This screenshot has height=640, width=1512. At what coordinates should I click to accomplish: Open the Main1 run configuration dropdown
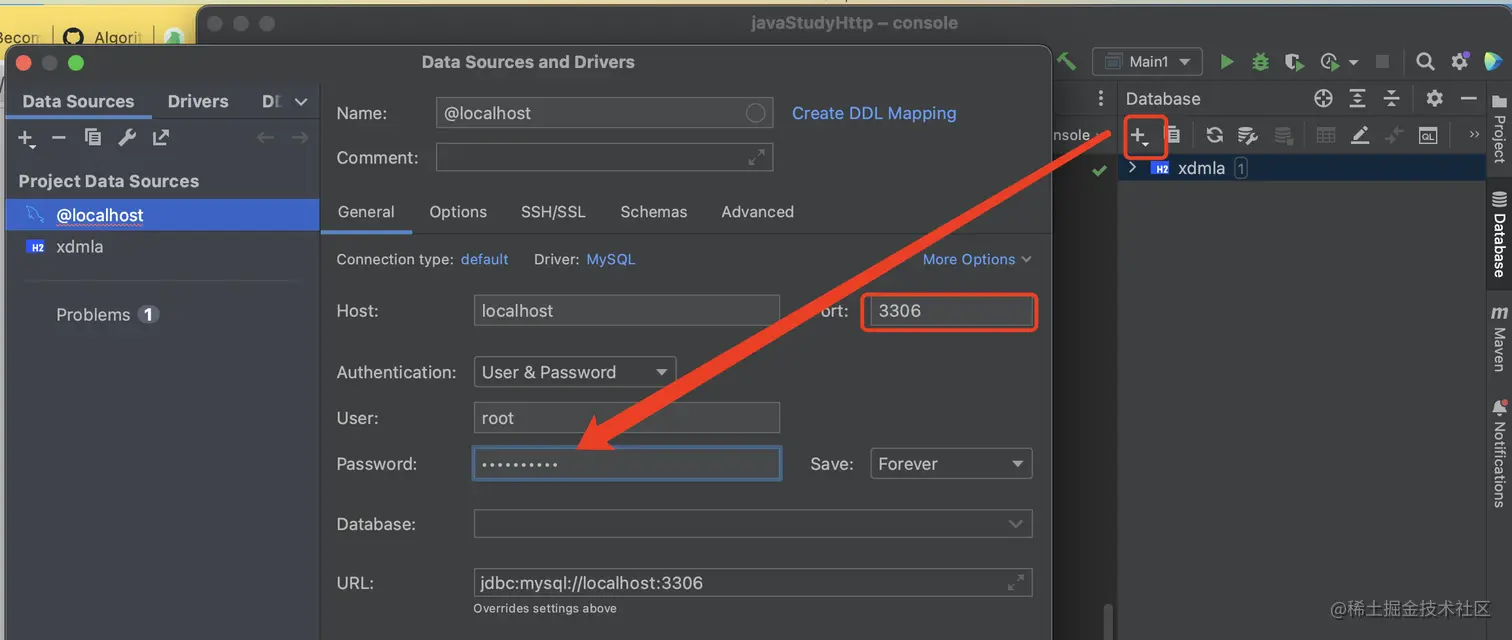[x=1147, y=62]
